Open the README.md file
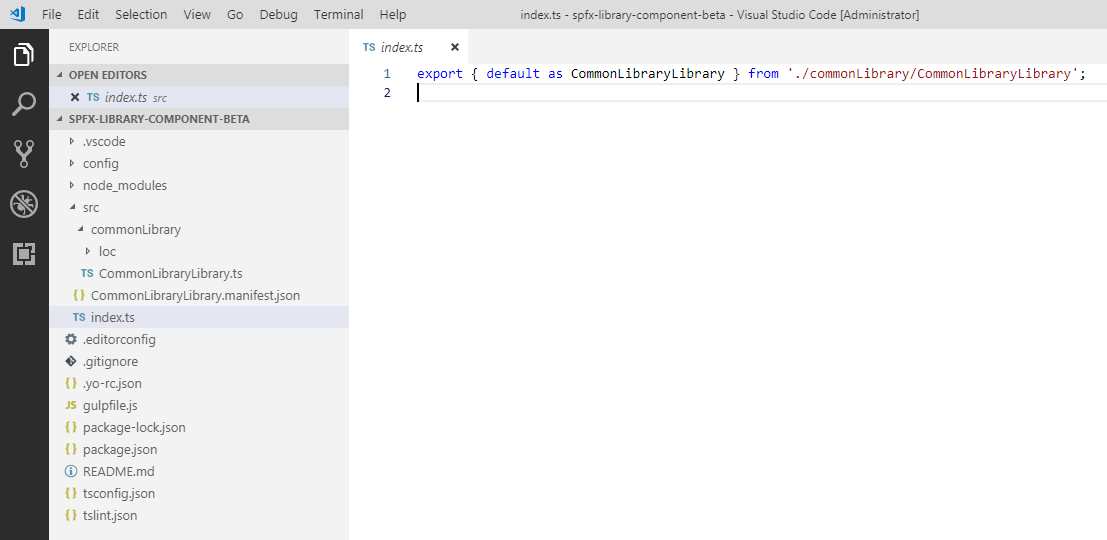 (x=118, y=471)
